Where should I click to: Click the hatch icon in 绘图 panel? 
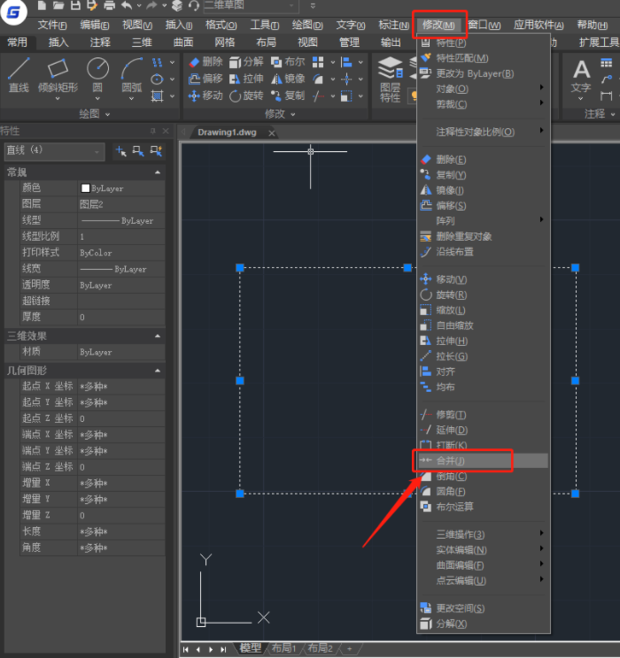pyautogui.click(x=157, y=96)
